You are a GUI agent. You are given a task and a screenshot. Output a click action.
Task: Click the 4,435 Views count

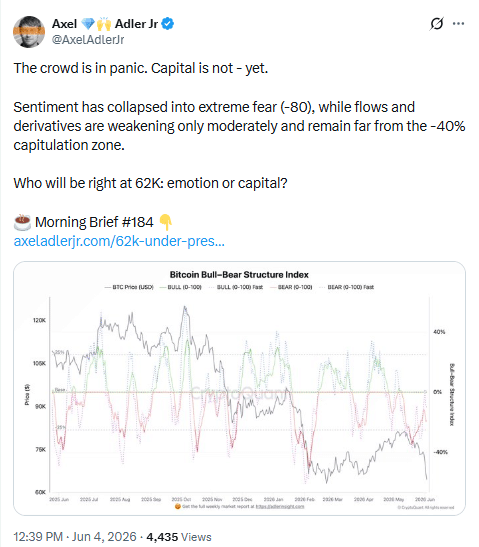pyautogui.click(x=179, y=537)
